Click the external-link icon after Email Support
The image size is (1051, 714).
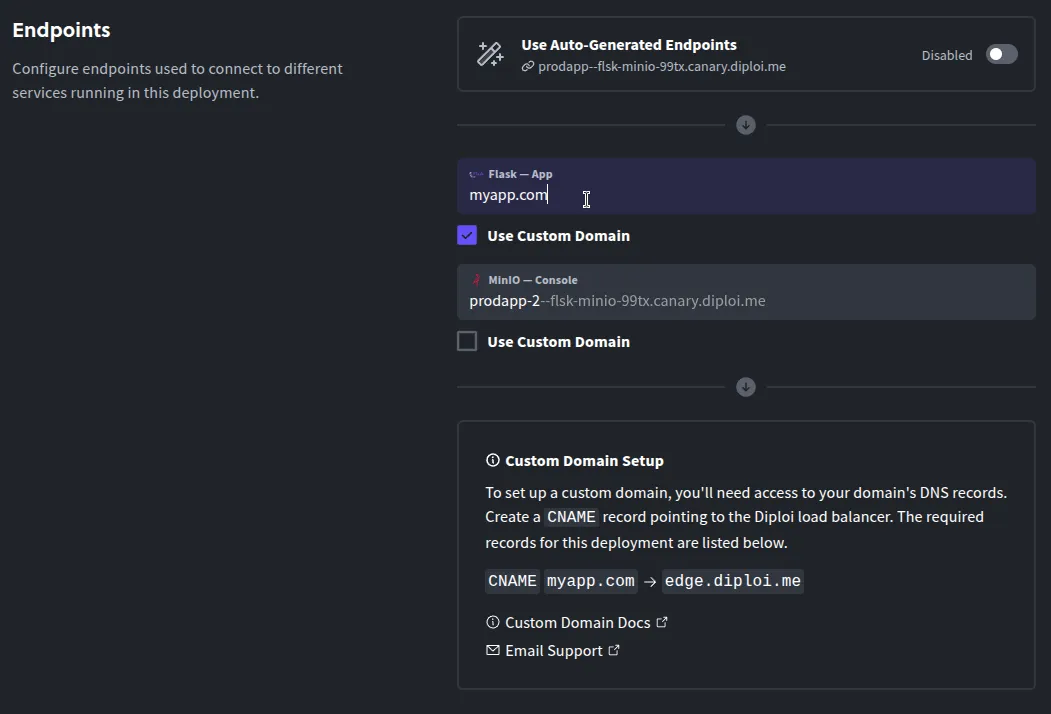tap(613, 650)
